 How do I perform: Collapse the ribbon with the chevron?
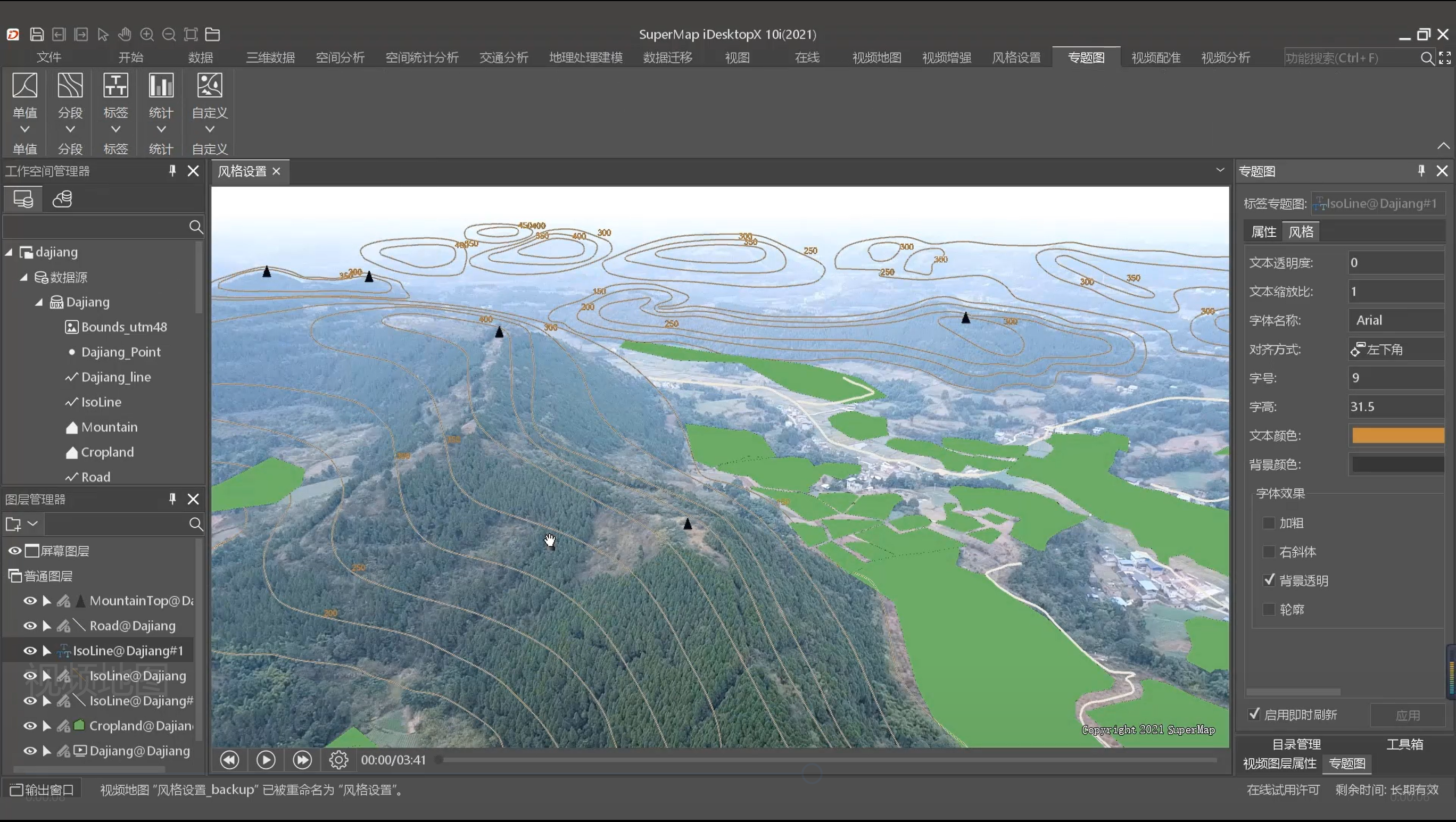1443,146
